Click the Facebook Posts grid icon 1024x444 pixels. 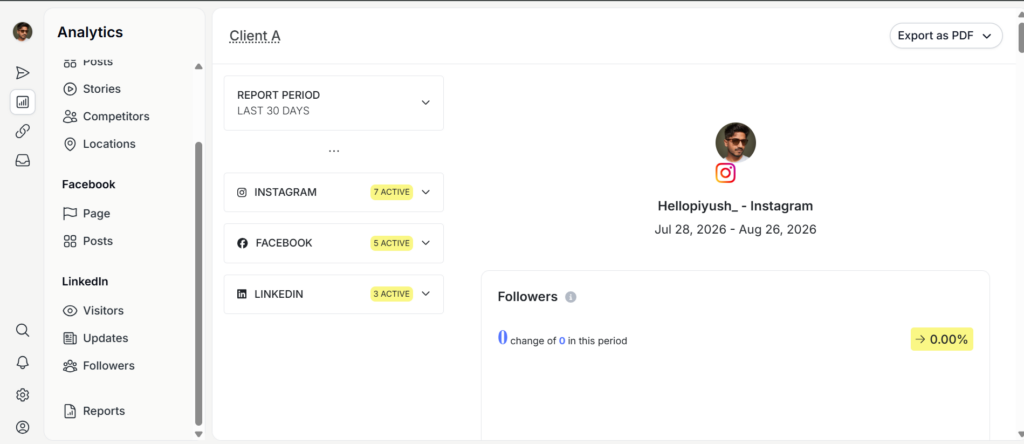70,241
